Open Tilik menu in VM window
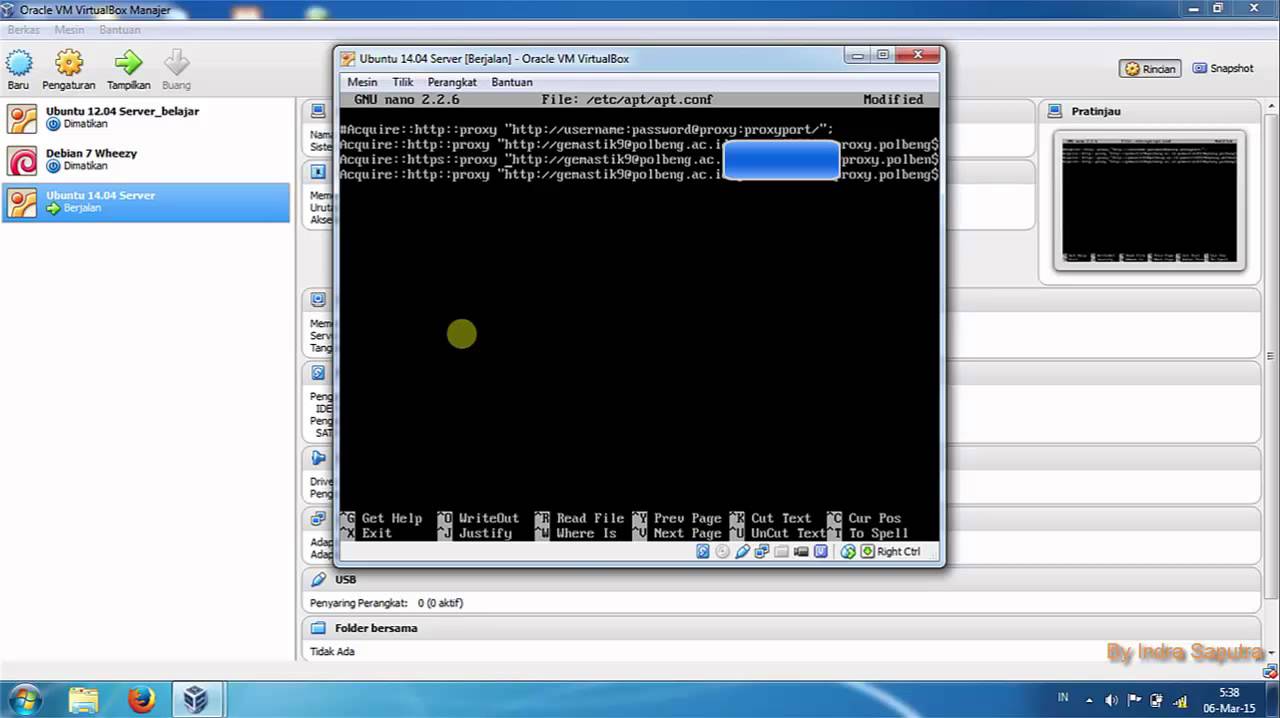The image size is (1280, 718). [x=402, y=82]
